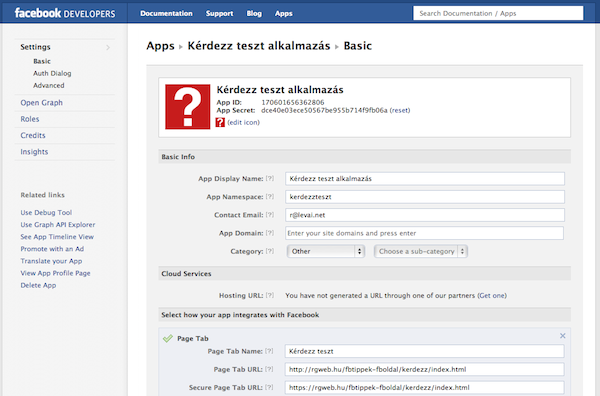The image size is (600, 396).
Task: Click help [?] next to Contact Email
Action: [x=270, y=215]
